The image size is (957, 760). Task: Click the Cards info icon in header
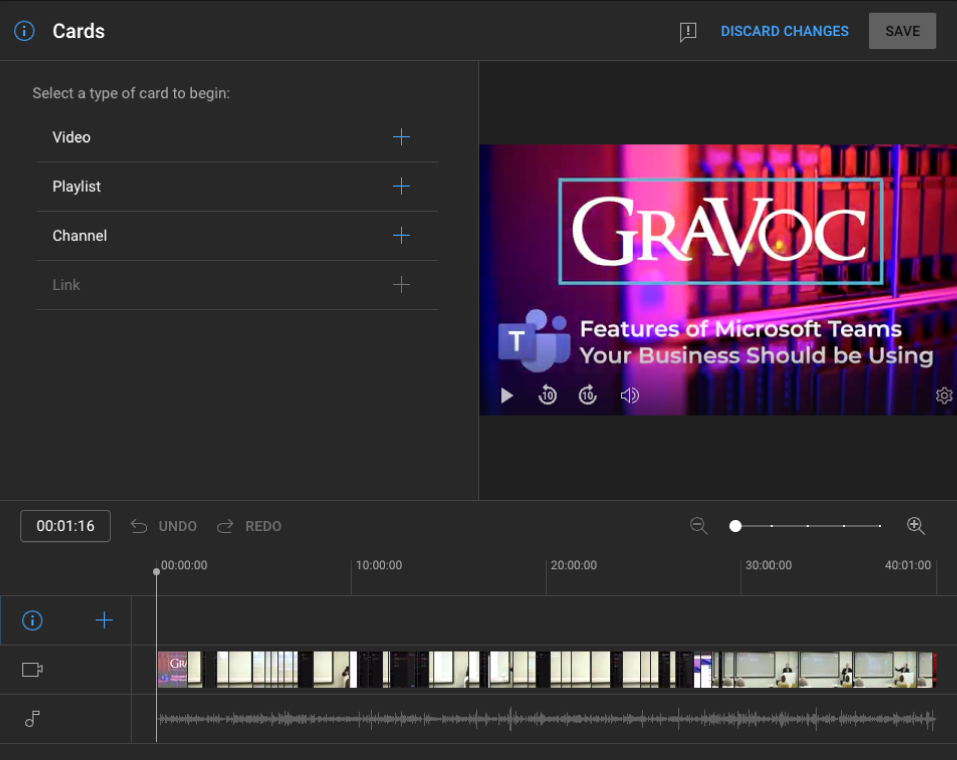click(24, 31)
